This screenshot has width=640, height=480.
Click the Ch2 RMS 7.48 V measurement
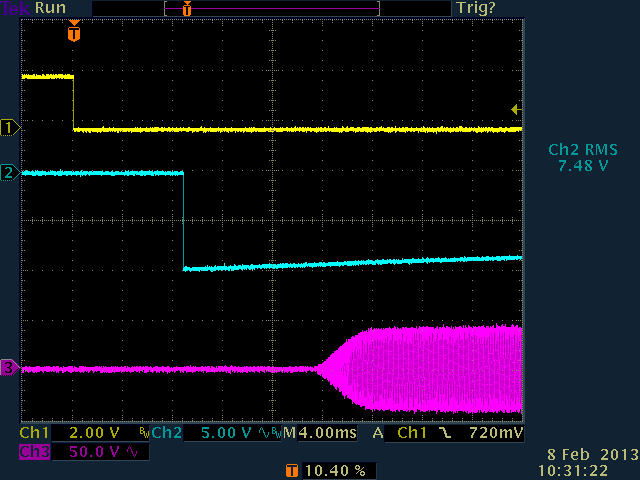point(583,158)
